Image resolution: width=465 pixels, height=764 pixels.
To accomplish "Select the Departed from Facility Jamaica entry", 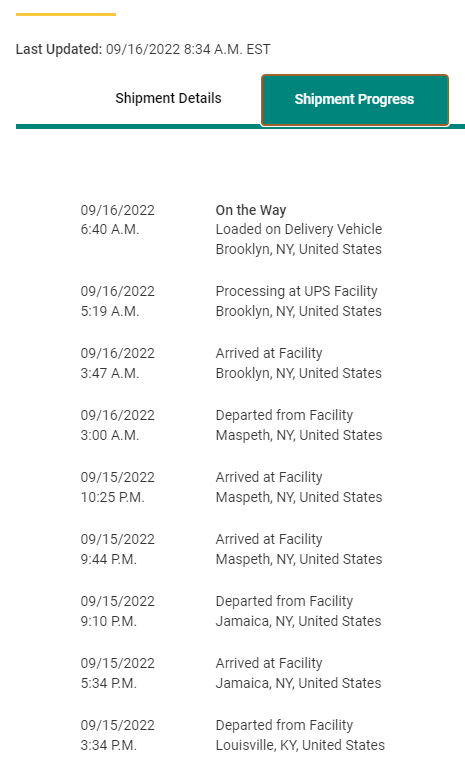I will pyautogui.click(x=298, y=611).
